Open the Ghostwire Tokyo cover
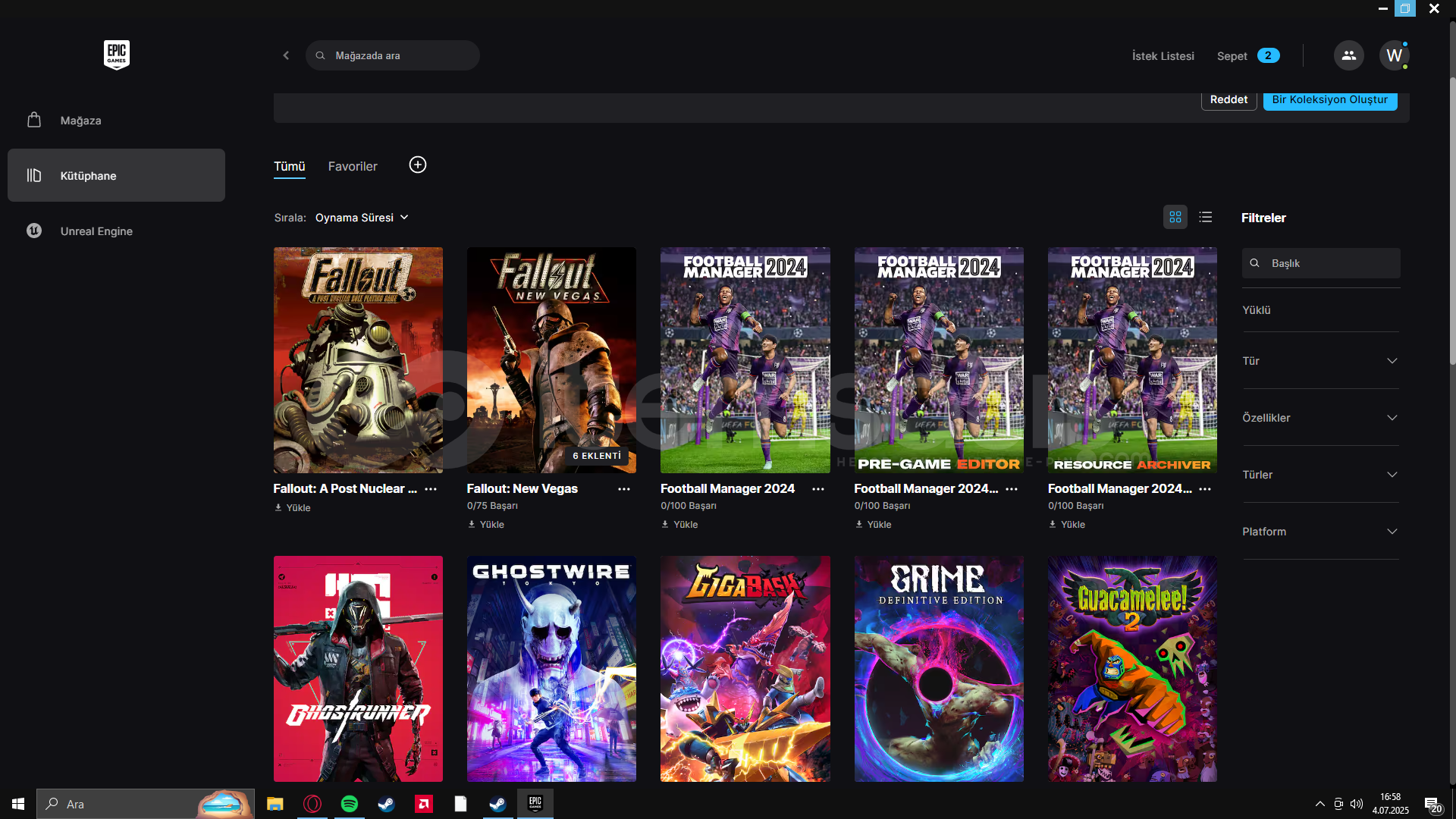Viewport: 1456px width, 819px height. pyautogui.click(x=551, y=669)
